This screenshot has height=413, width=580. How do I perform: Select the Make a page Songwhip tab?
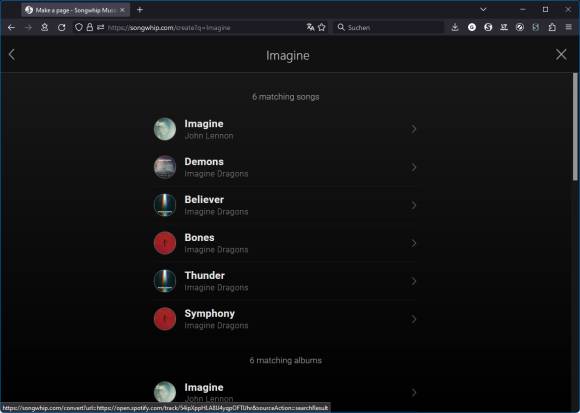click(76, 10)
